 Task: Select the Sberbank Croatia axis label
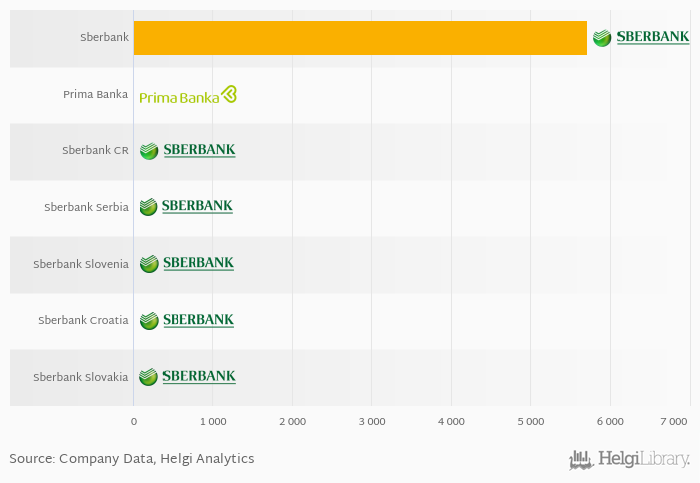point(83,320)
